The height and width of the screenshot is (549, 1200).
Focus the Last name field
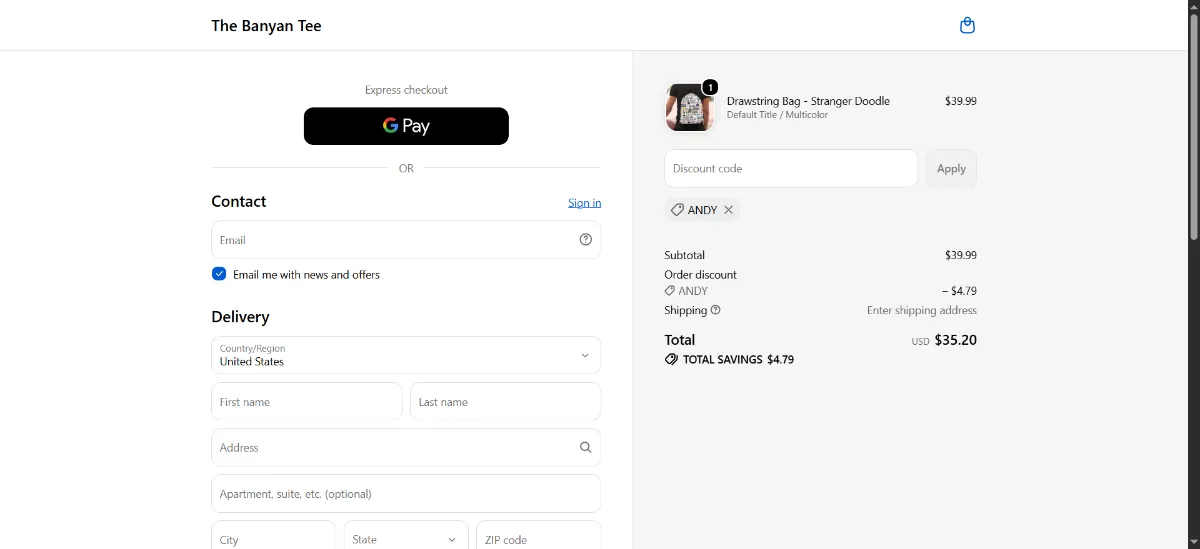(505, 402)
